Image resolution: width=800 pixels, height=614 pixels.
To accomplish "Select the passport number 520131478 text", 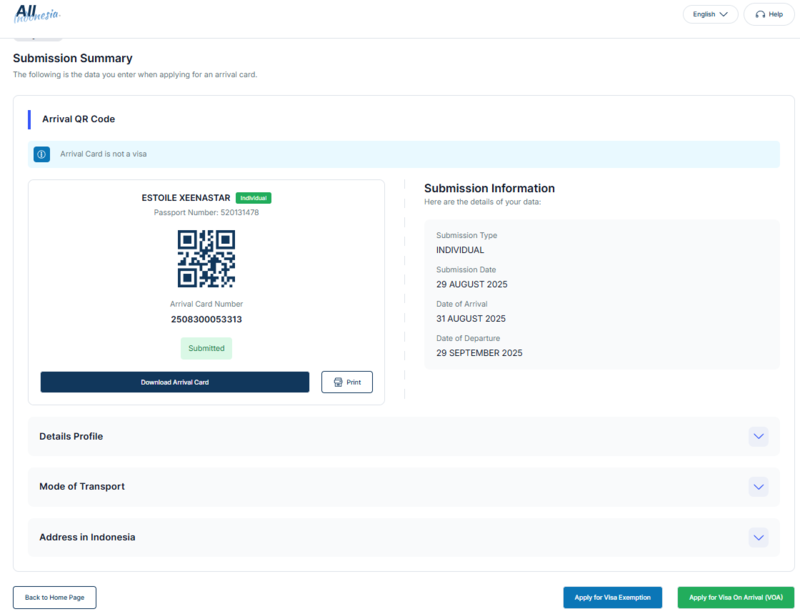I will [206, 212].
